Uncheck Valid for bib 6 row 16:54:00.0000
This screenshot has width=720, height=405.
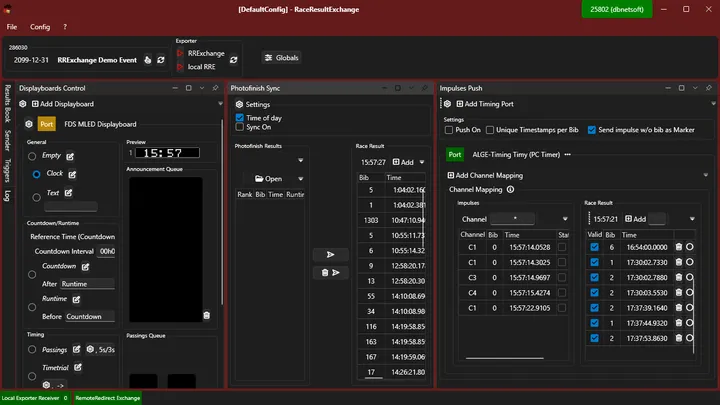click(x=594, y=247)
